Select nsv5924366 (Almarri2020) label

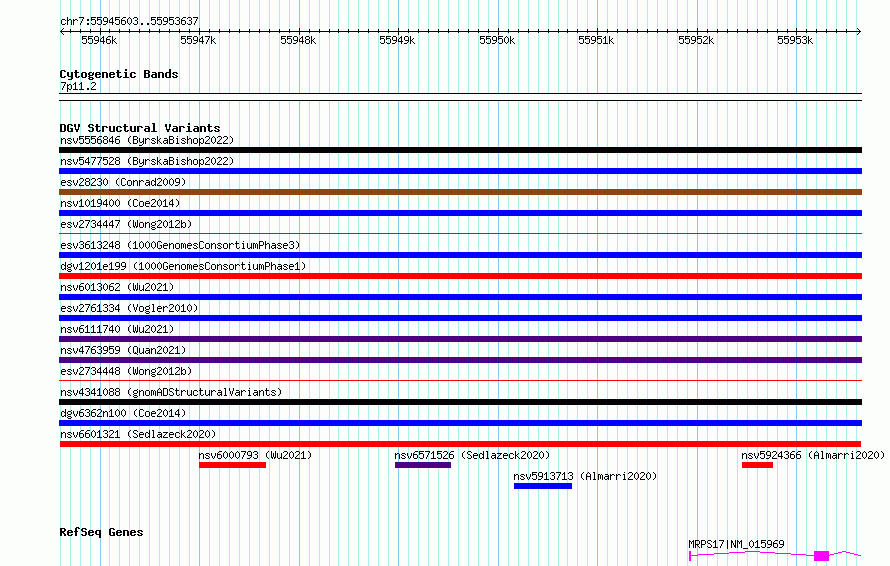(x=813, y=455)
